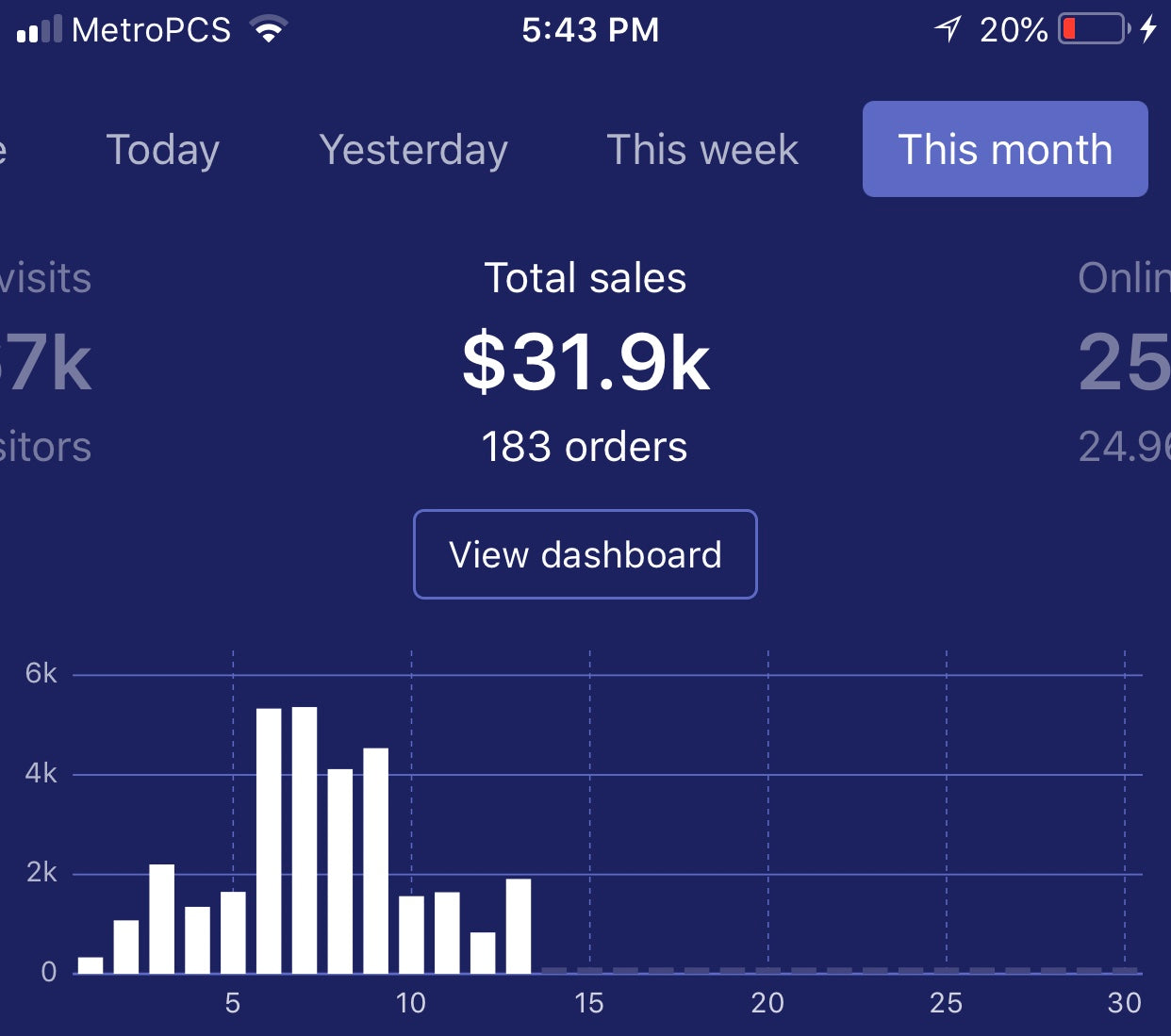Select the This month tab

(x=1005, y=149)
